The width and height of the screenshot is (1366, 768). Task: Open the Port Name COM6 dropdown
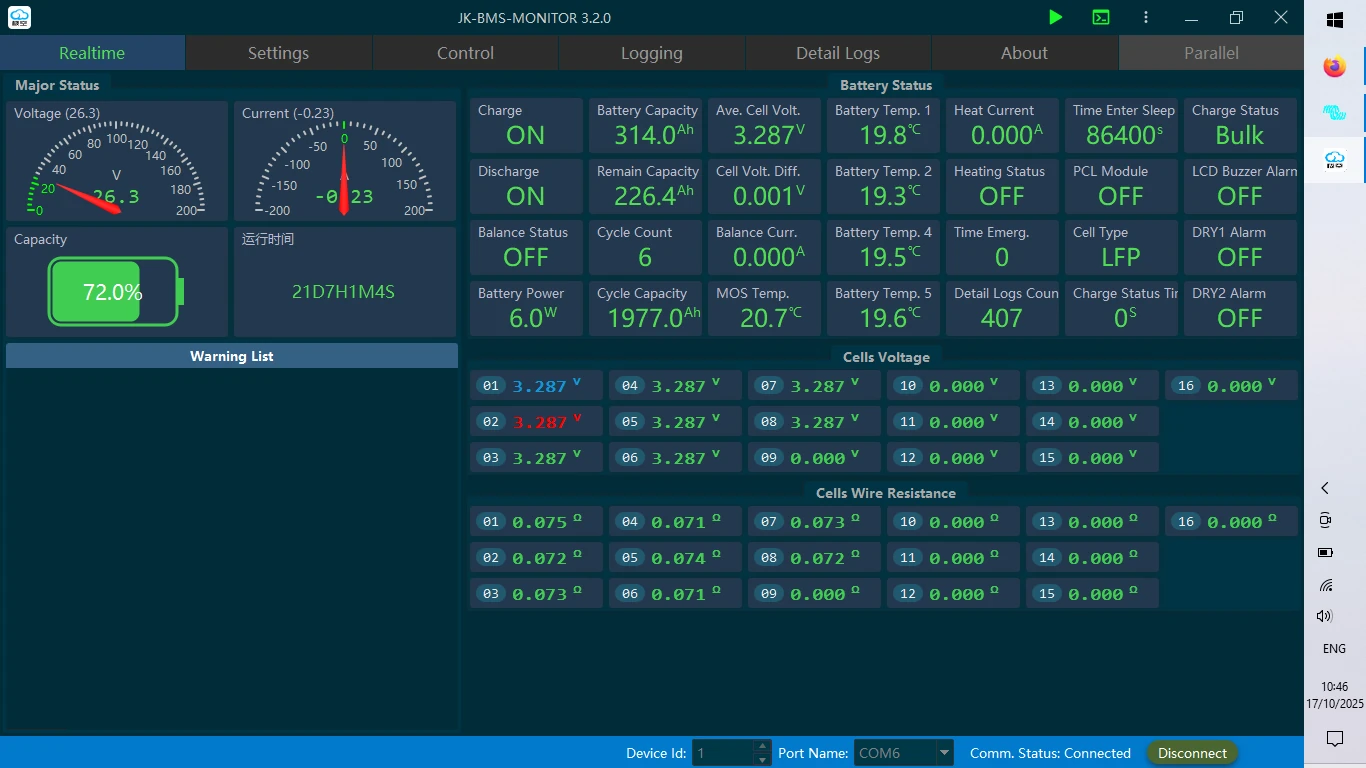click(x=904, y=753)
